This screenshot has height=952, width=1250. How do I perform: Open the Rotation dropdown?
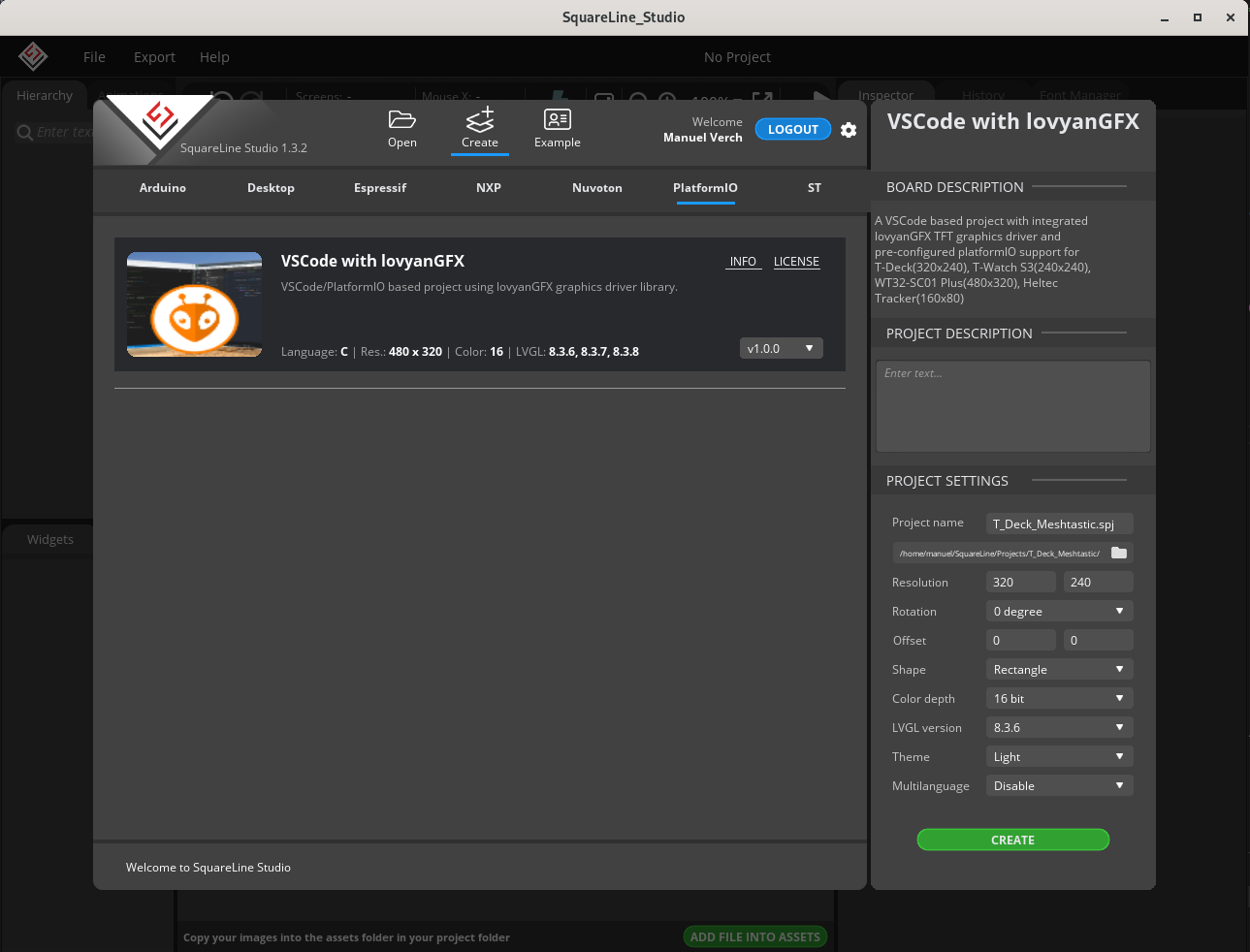[1060, 611]
